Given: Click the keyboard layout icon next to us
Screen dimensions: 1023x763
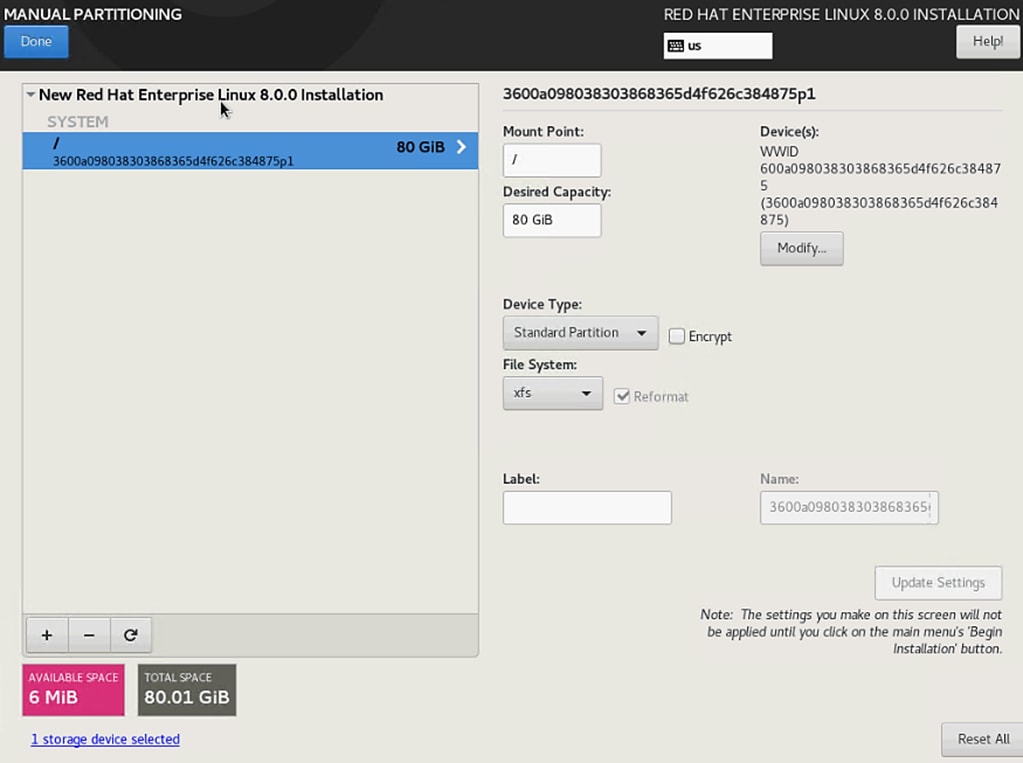Looking at the screenshot, I should click(x=676, y=46).
